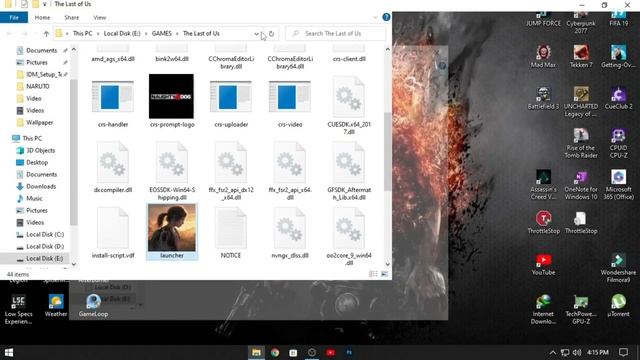The height and width of the screenshot is (360, 640).
Task: Select the dxcompiler.dll file
Action: coord(113,167)
